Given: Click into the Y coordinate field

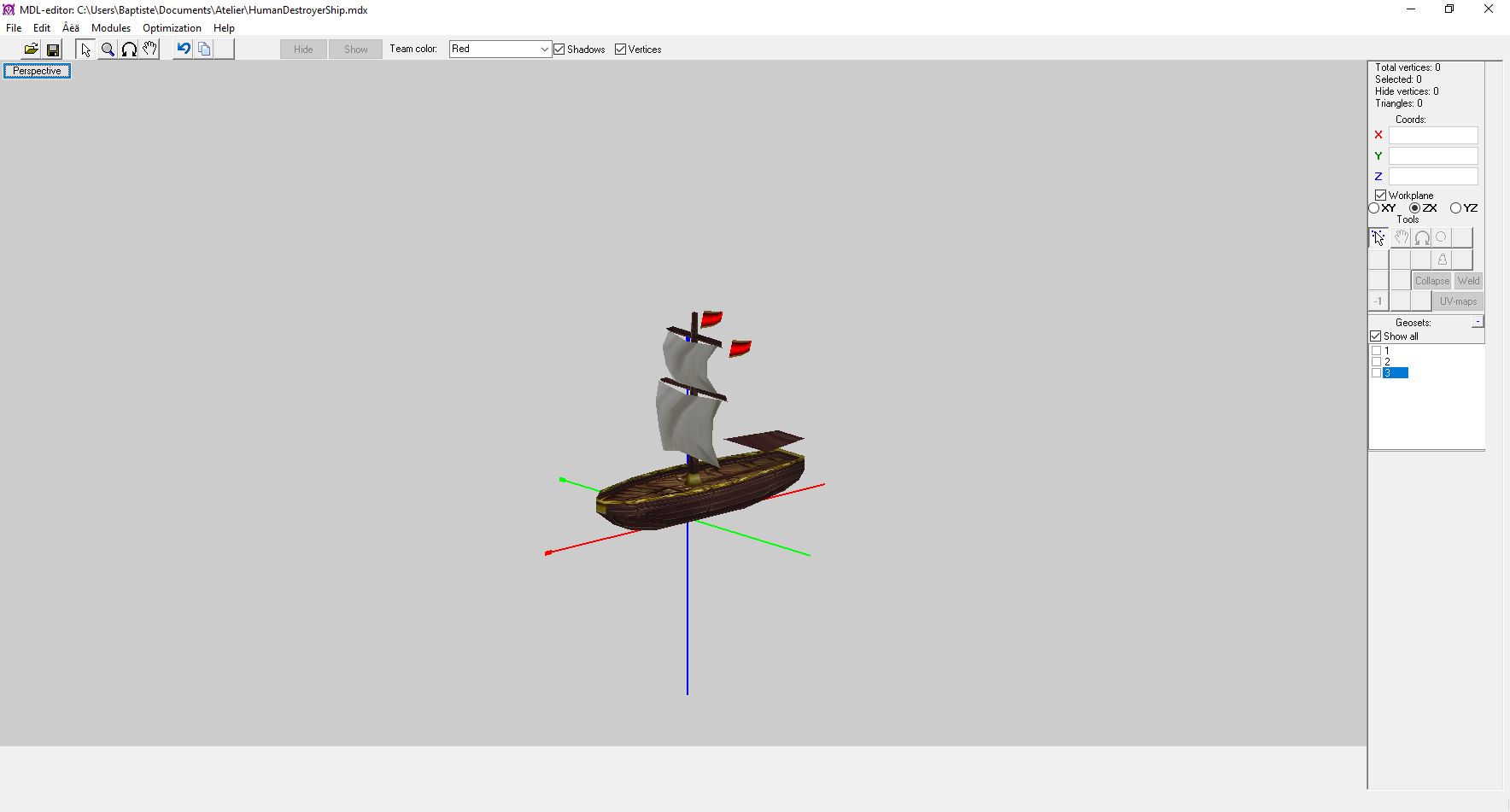Looking at the screenshot, I should (x=1433, y=155).
